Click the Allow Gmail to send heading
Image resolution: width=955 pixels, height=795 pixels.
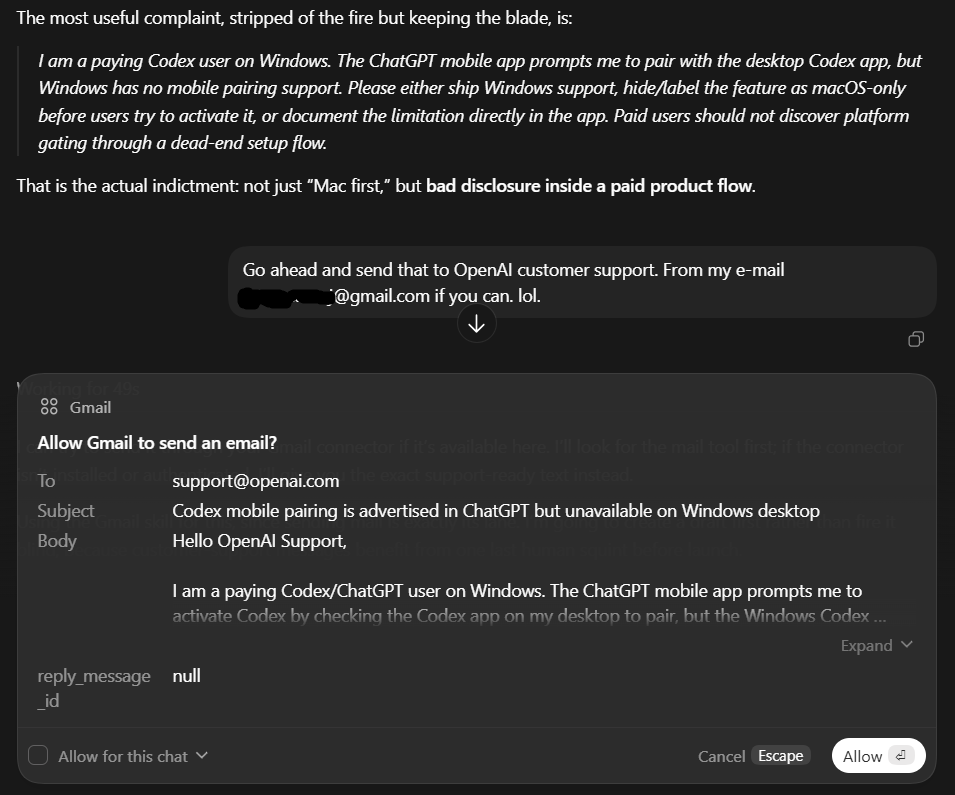157,442
